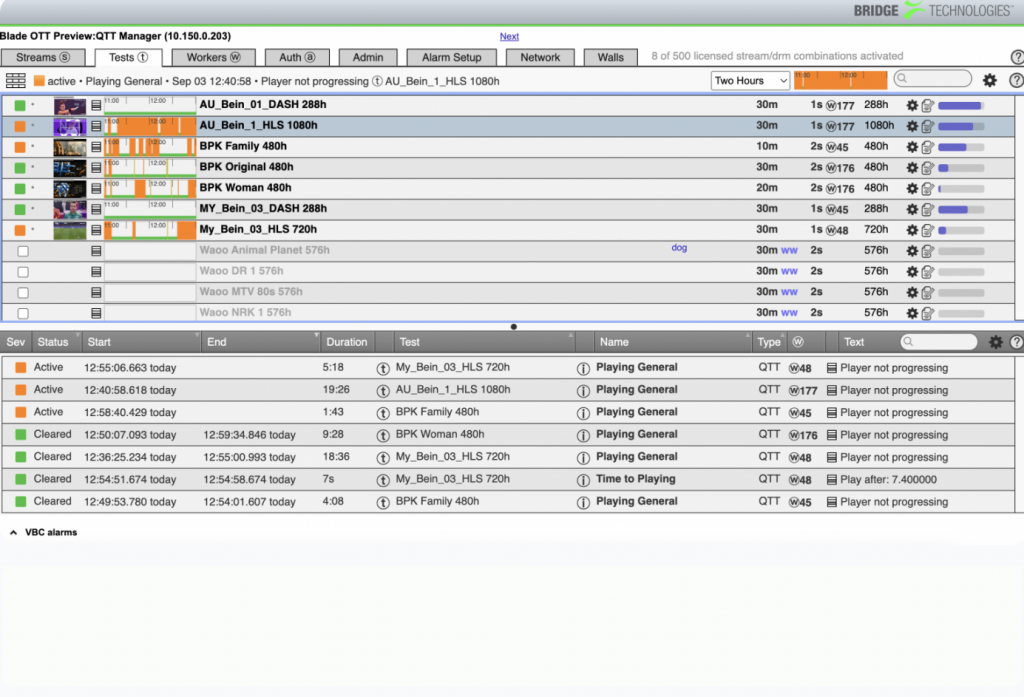Click the settings gear beside the tests search box

989,81
